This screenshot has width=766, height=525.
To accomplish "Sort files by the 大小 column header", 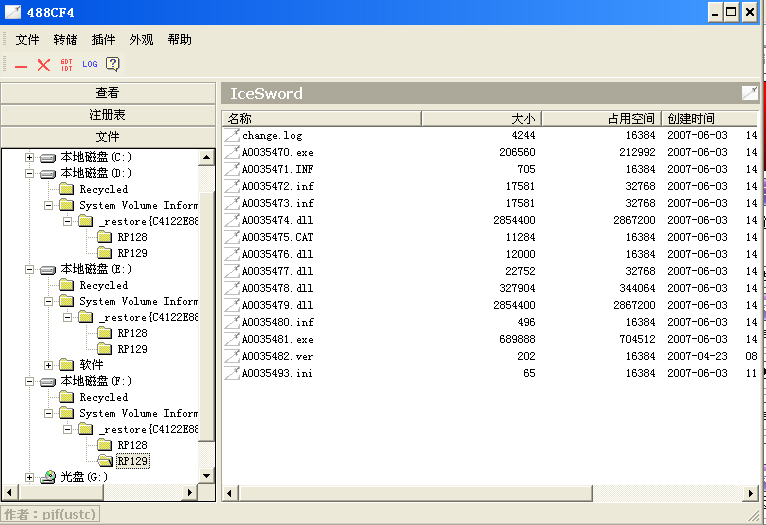I will tap(481, 118).
